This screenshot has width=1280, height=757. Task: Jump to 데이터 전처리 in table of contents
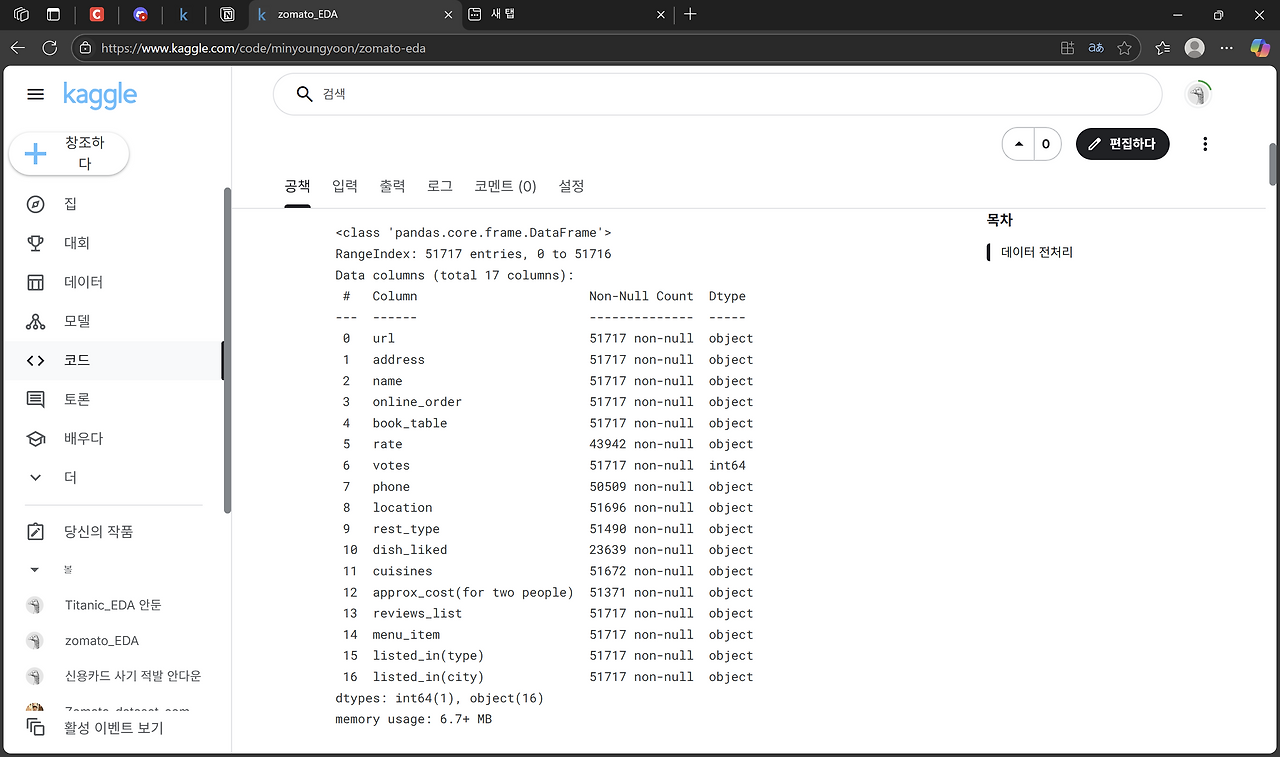point(1037,252)
